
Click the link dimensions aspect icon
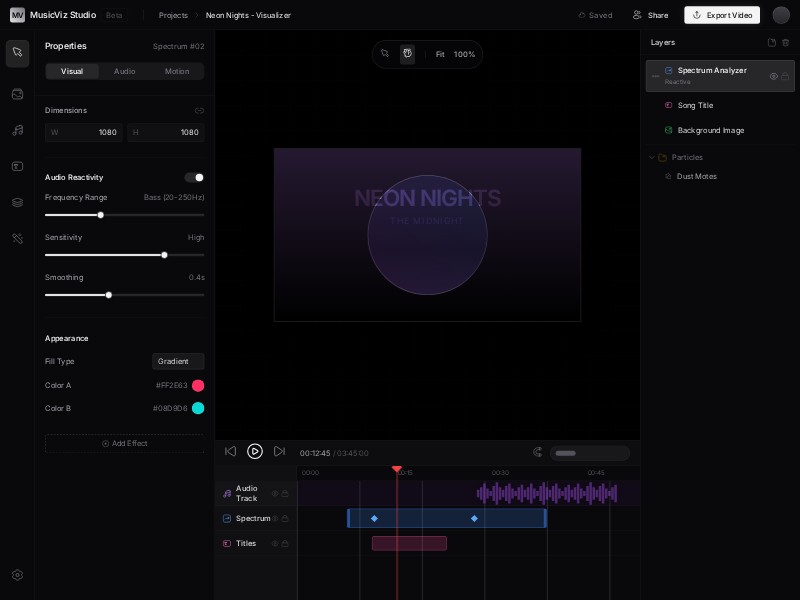(199, 111)
